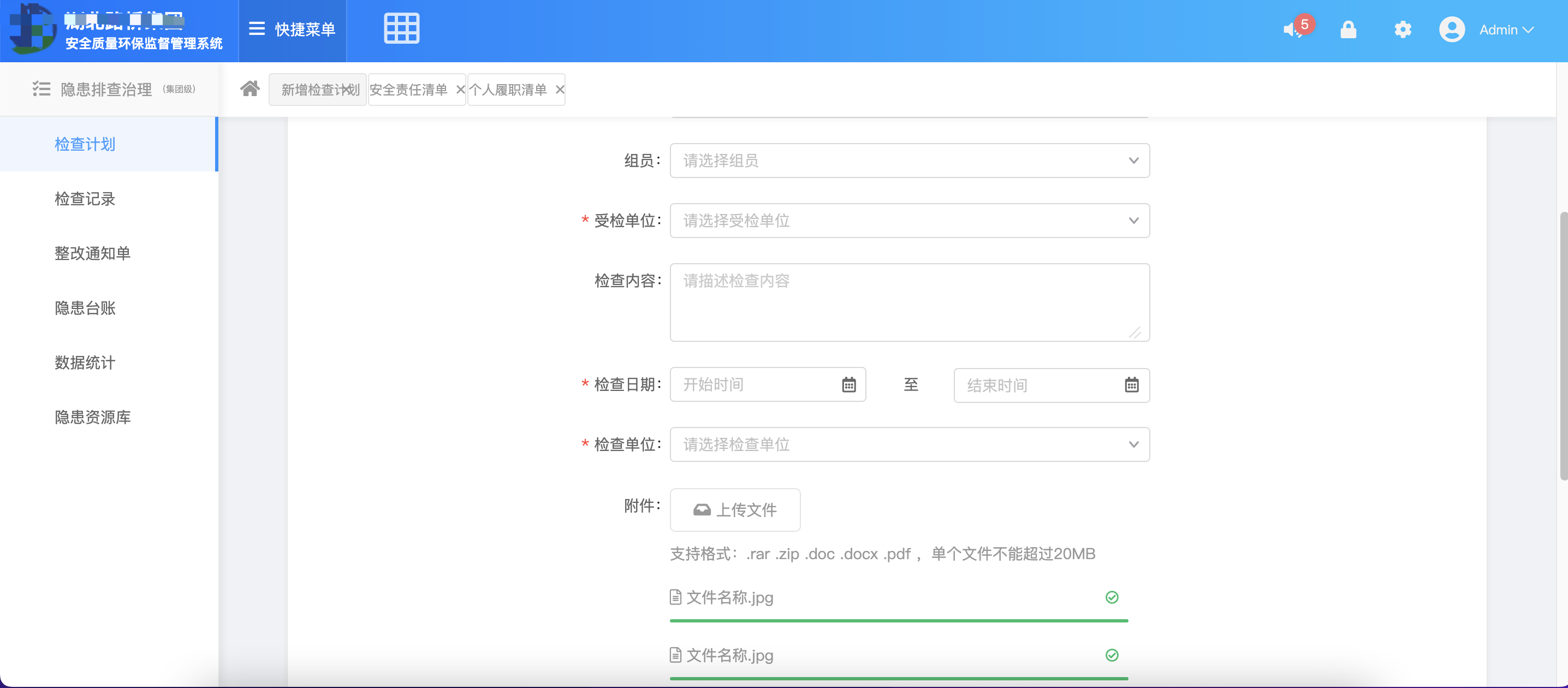Close the 个人履职清单 tab
The image size is (1568, 688).
(x=560, y=90)
